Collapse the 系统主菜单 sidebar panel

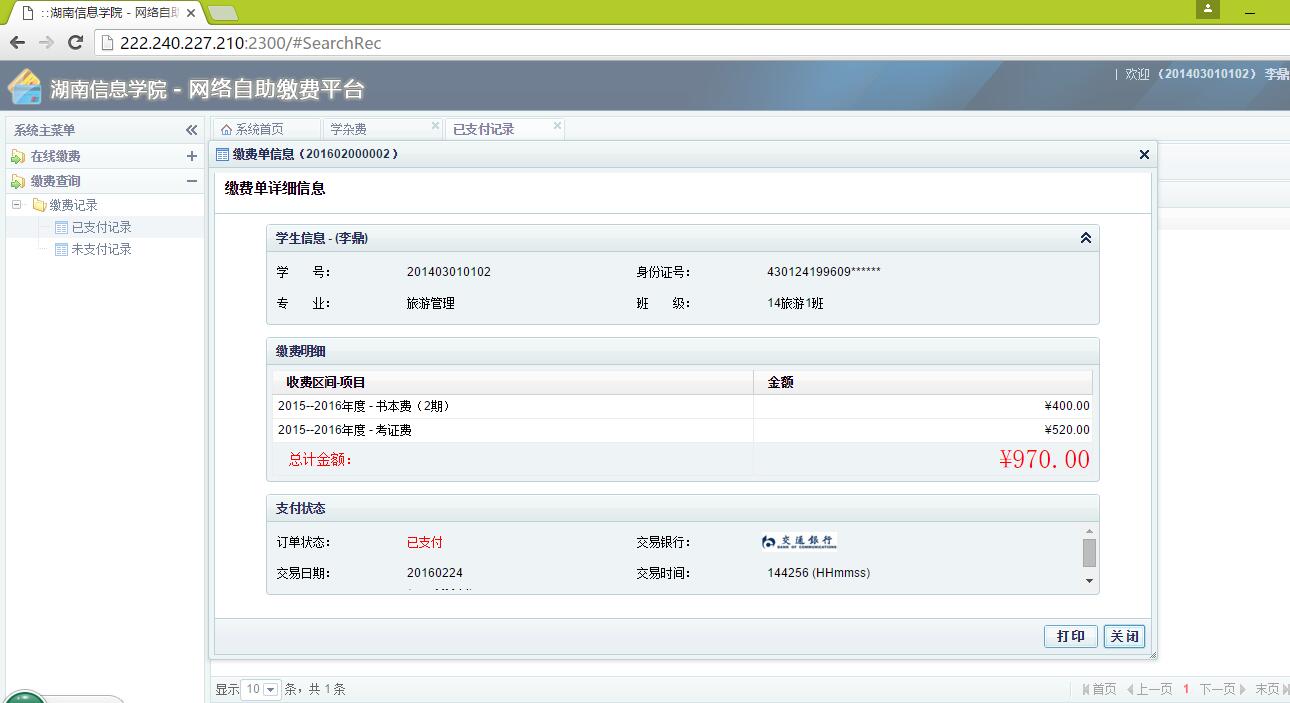click(191, 130)
